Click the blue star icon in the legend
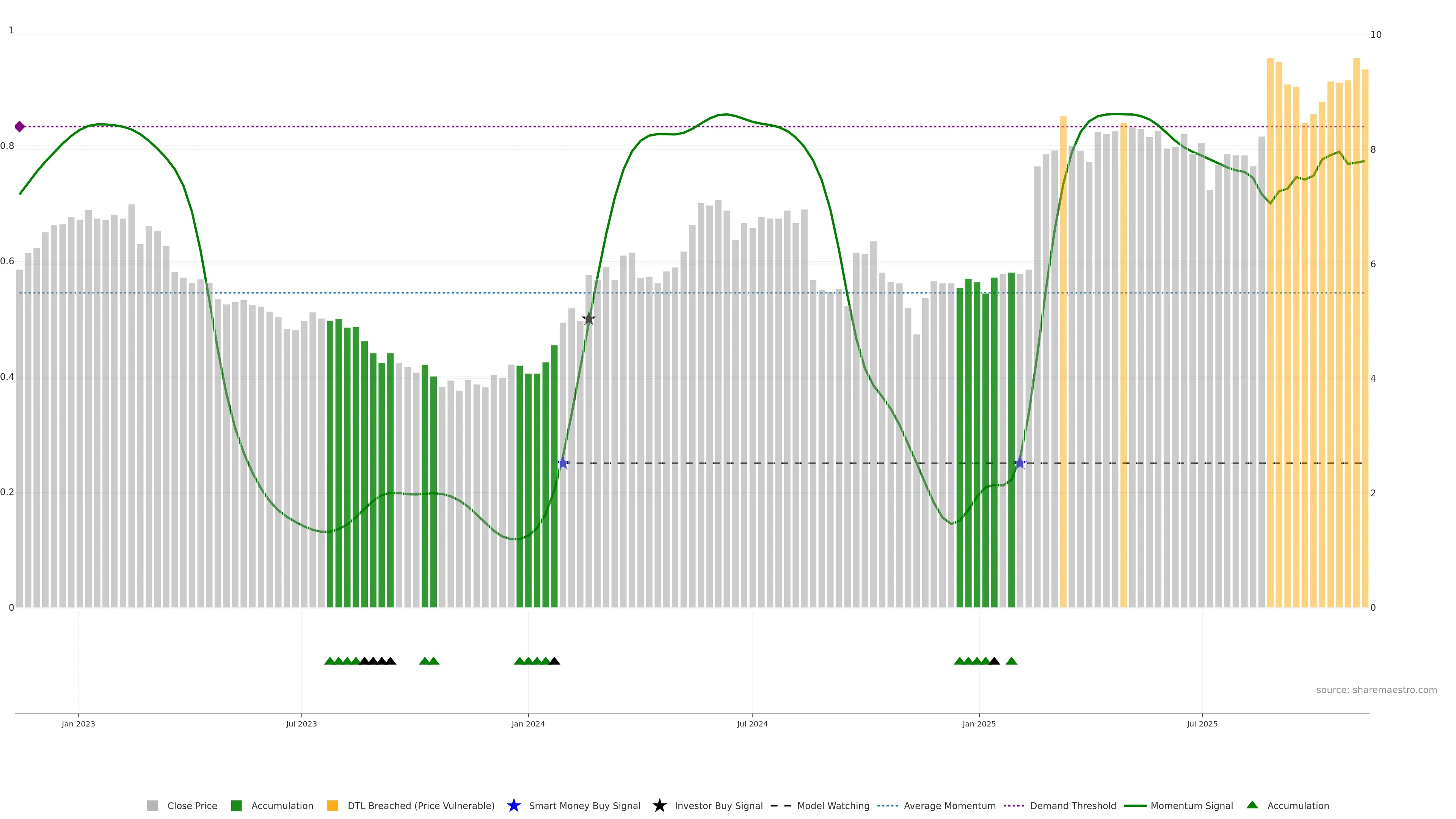The height and width of the screenshot is (819, 1456). [513, 806]
